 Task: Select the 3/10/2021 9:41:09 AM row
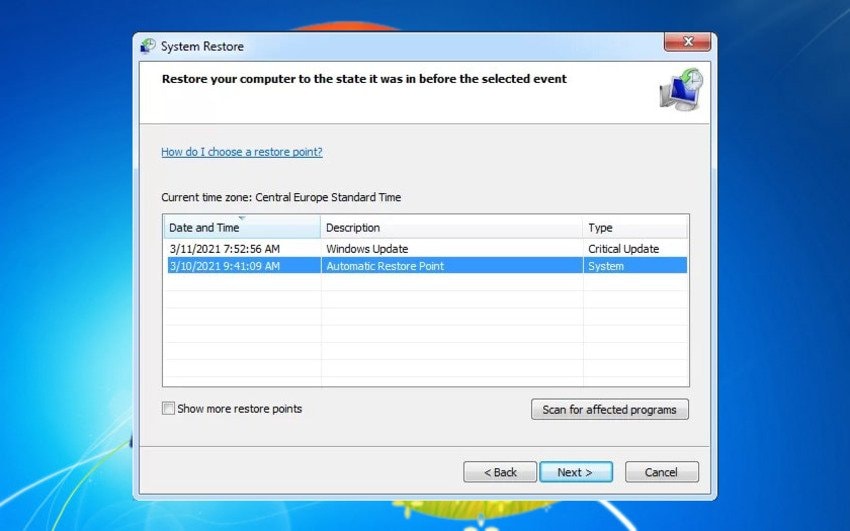pos(426,266)
